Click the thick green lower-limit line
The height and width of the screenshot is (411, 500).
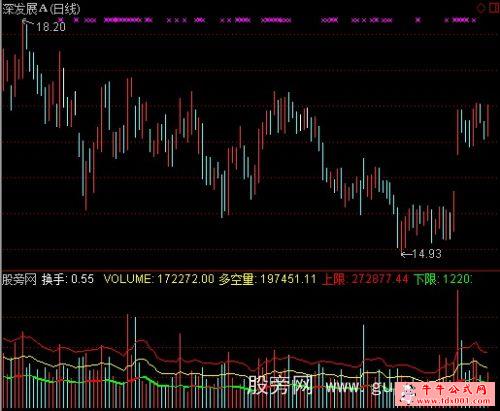[127, 383]
